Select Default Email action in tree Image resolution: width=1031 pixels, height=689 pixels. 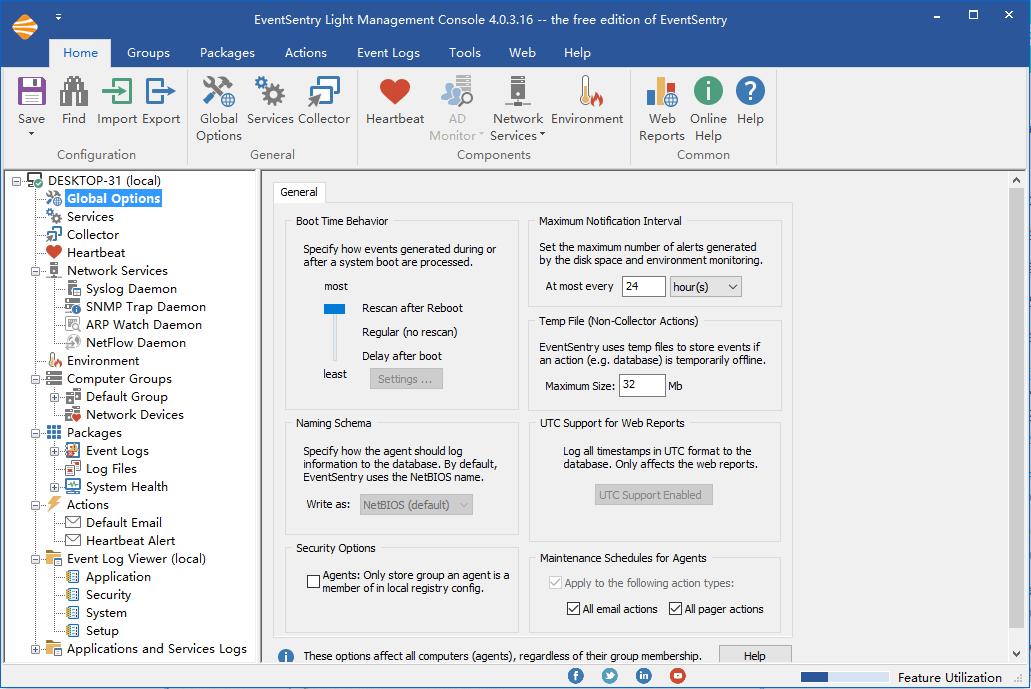click(x=124, y=523)
